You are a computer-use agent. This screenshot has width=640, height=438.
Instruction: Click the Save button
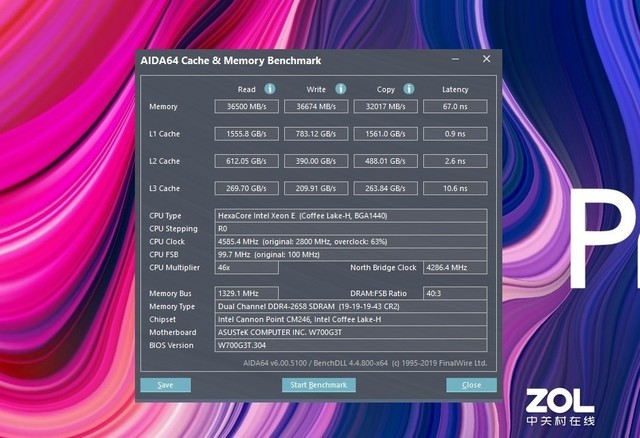pyautogui.click(x=165, y=385)
